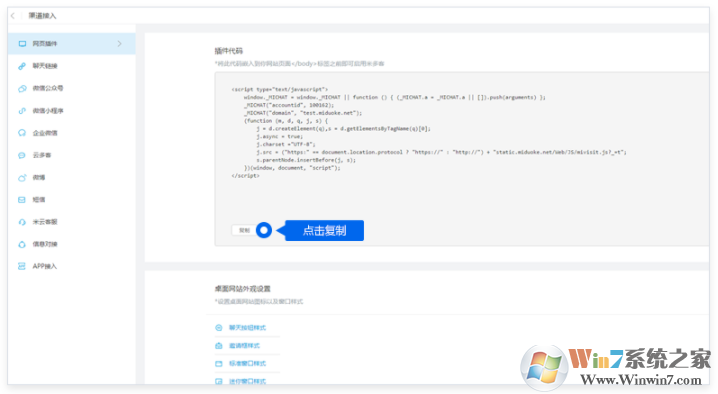The height and width of the screenshot is (394, 718).
Task: Open 企业微信 chat bubble icon
Action: [22, 133]
